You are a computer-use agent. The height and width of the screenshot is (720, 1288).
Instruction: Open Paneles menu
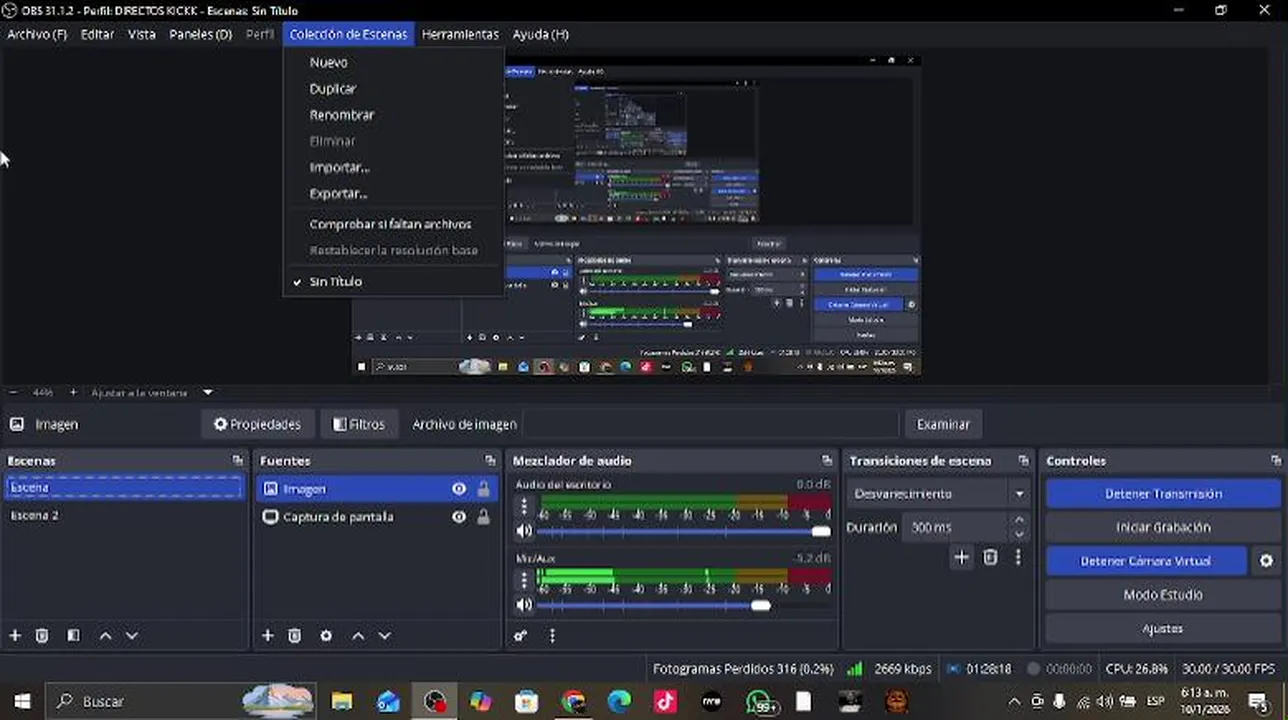[200, 34]
